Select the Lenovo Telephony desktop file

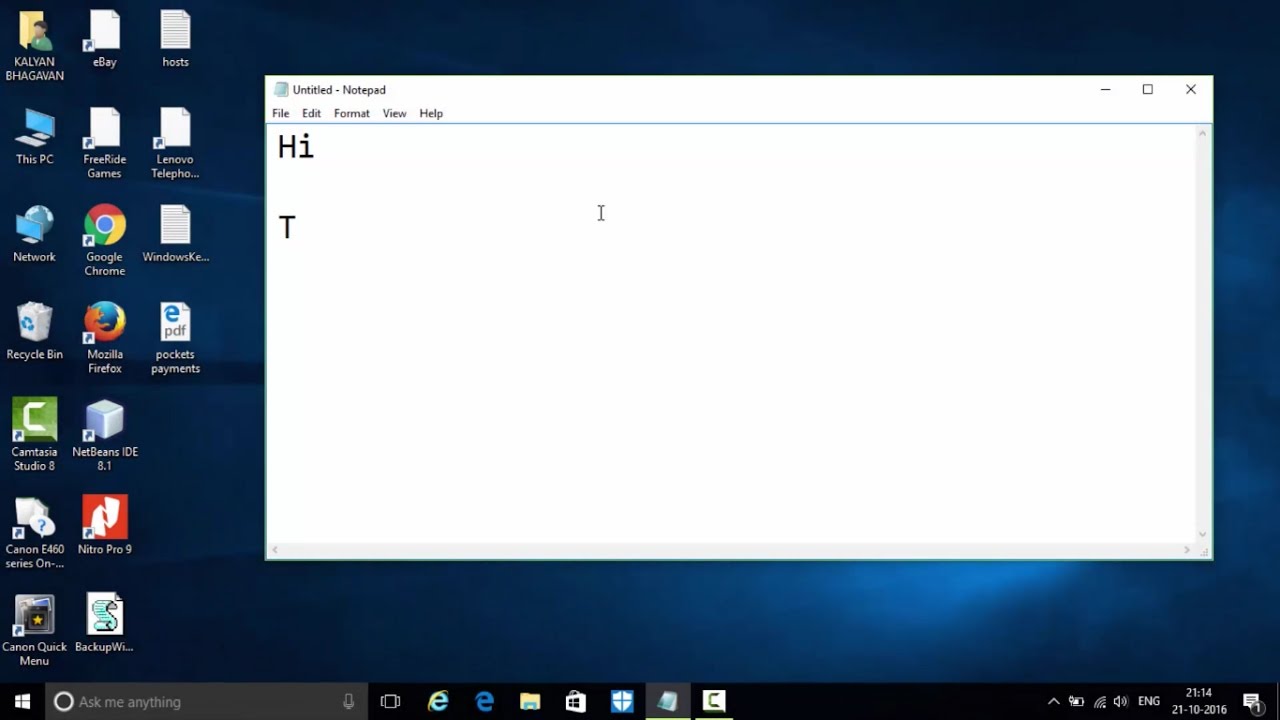[175, 144]
